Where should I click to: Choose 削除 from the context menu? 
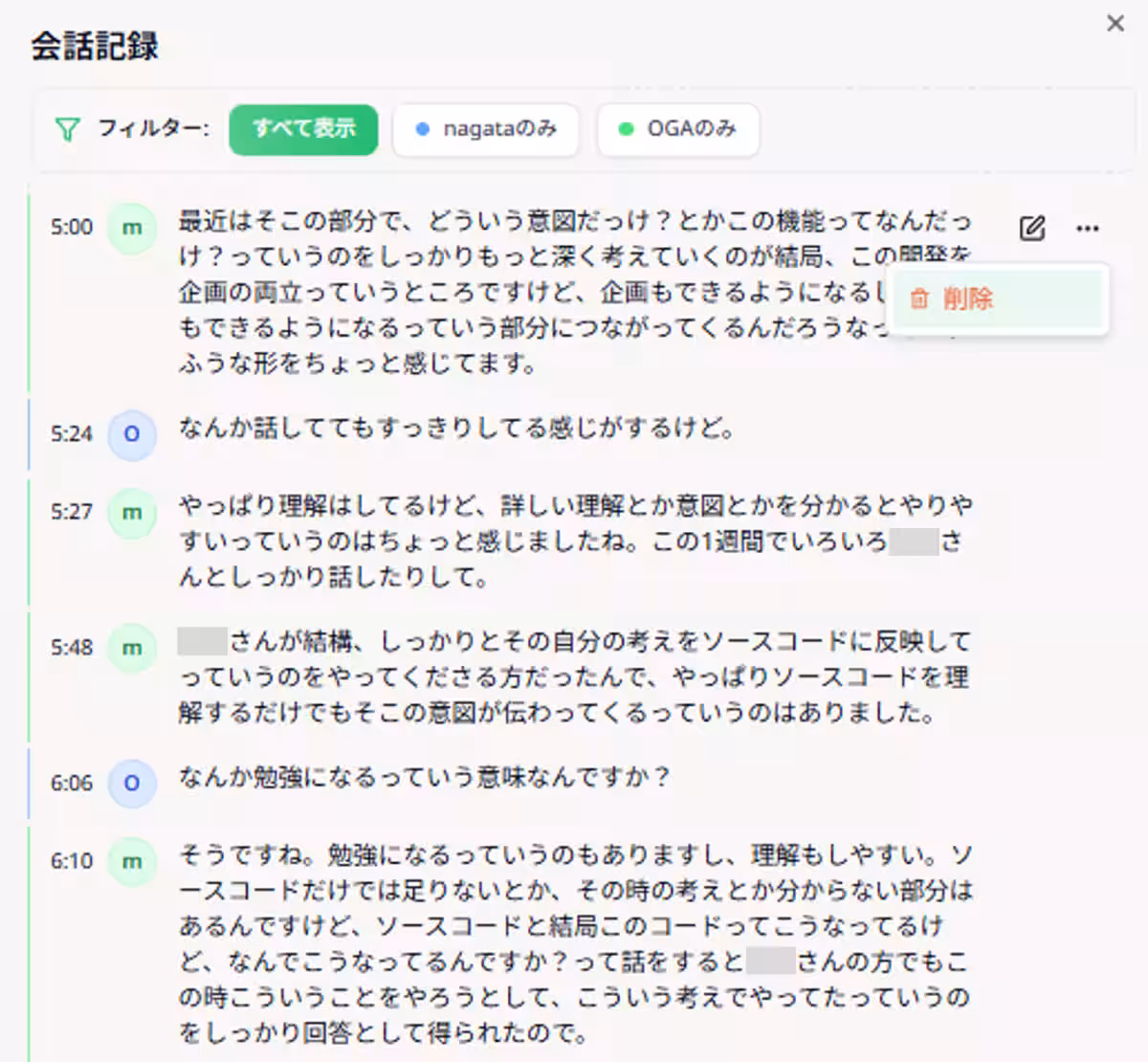click(969, 299)
